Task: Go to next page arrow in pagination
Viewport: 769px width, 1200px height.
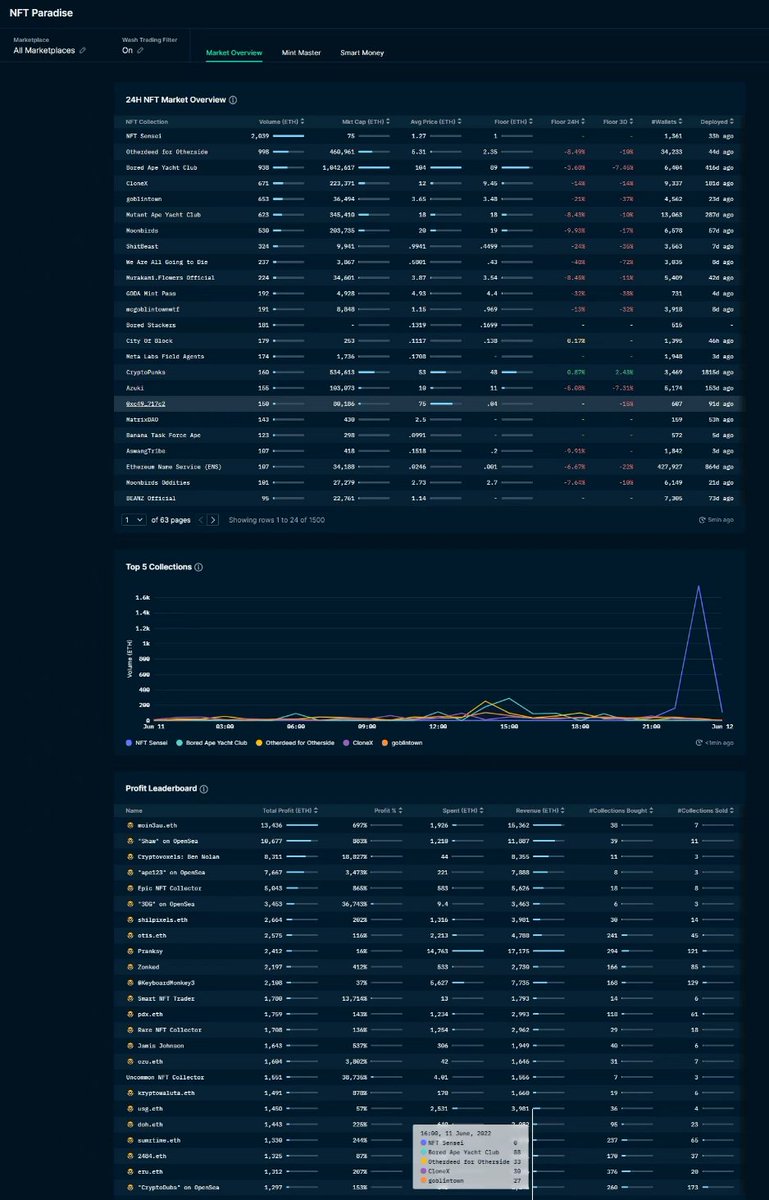Action: tap(213, 520)
